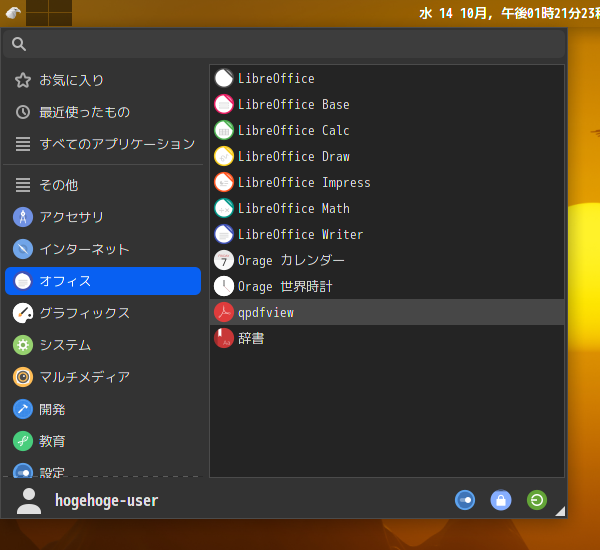Viewport: 600px width, 550px height.
Task: Start LibreOffice Calc spreadsheet app
Action: pyautogui.click(x=387, y=131)
